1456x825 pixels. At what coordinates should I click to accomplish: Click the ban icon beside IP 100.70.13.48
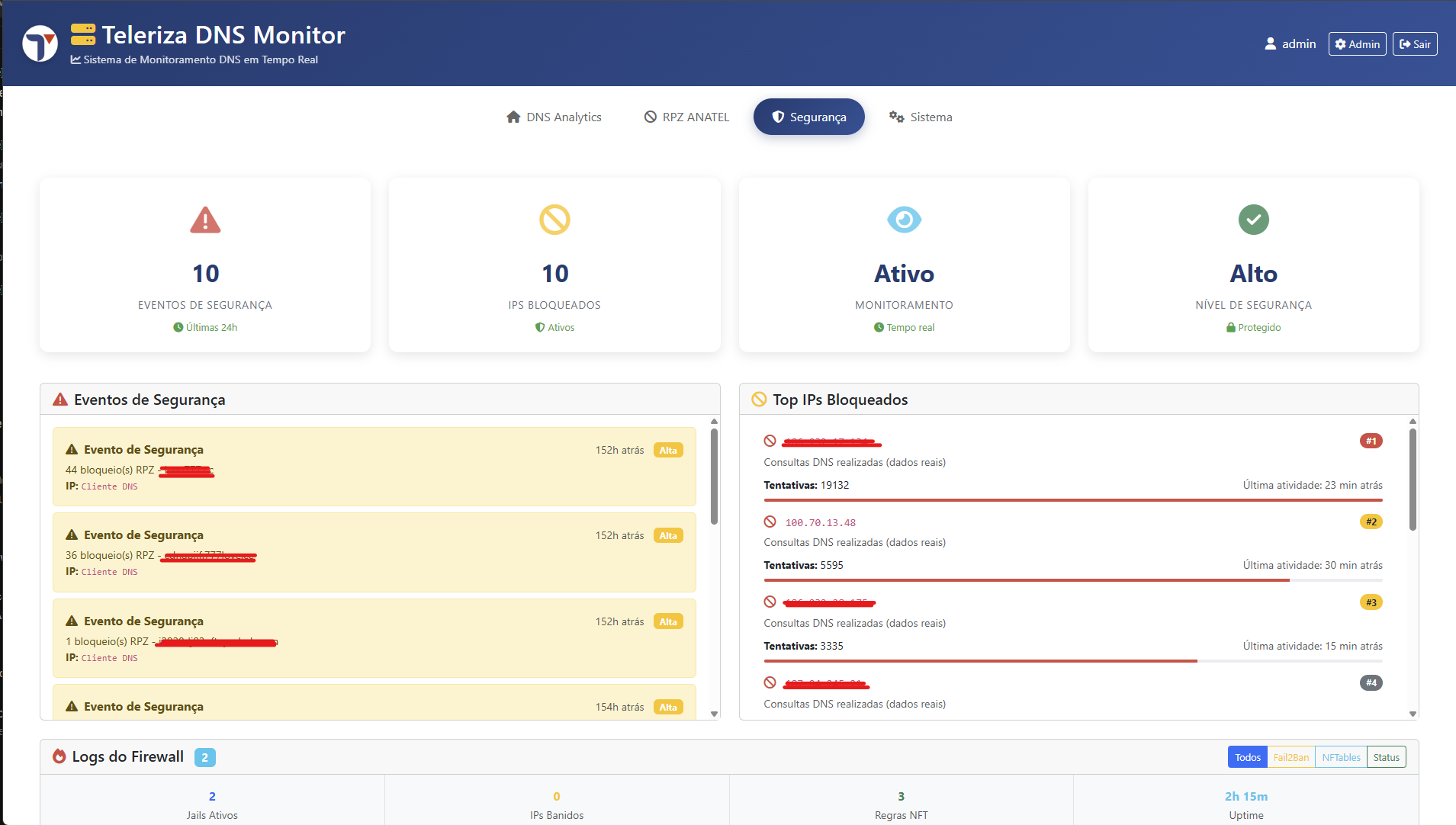coord(770,522)
